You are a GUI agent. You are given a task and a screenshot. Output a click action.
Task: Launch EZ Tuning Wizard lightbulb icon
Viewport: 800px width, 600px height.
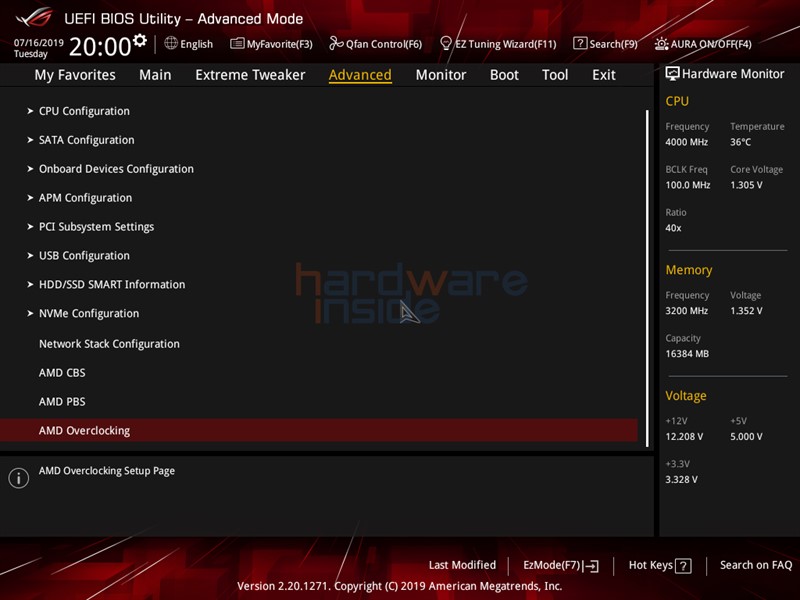click(x=445, y=43)
